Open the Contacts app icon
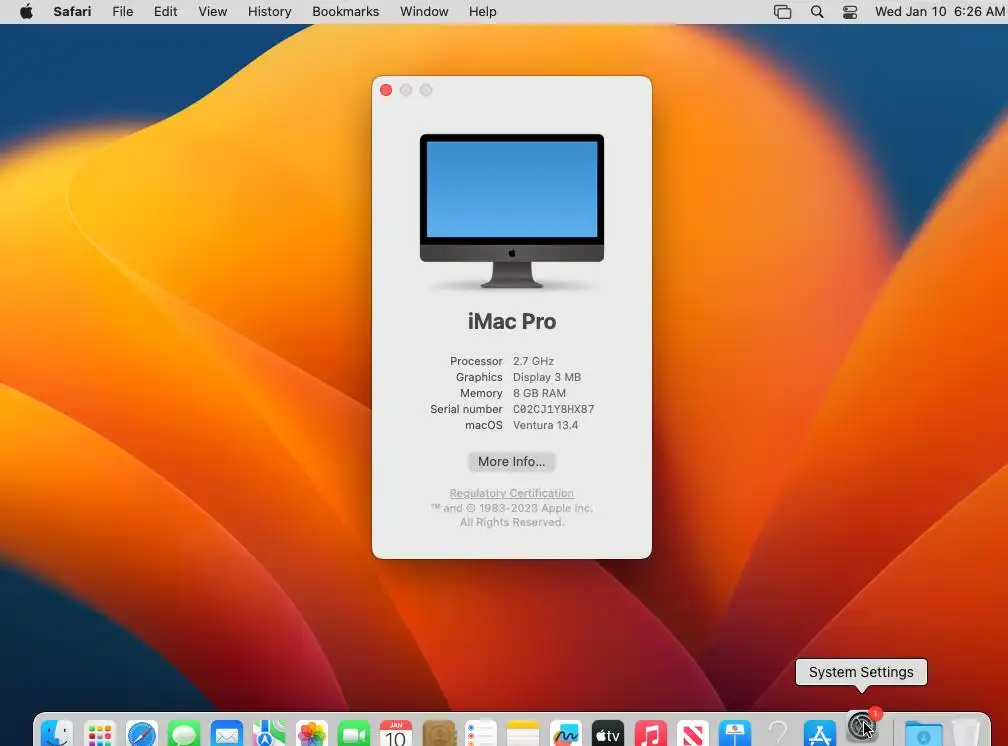Screen dimensions: 1008x746 [x=439, y=734]
